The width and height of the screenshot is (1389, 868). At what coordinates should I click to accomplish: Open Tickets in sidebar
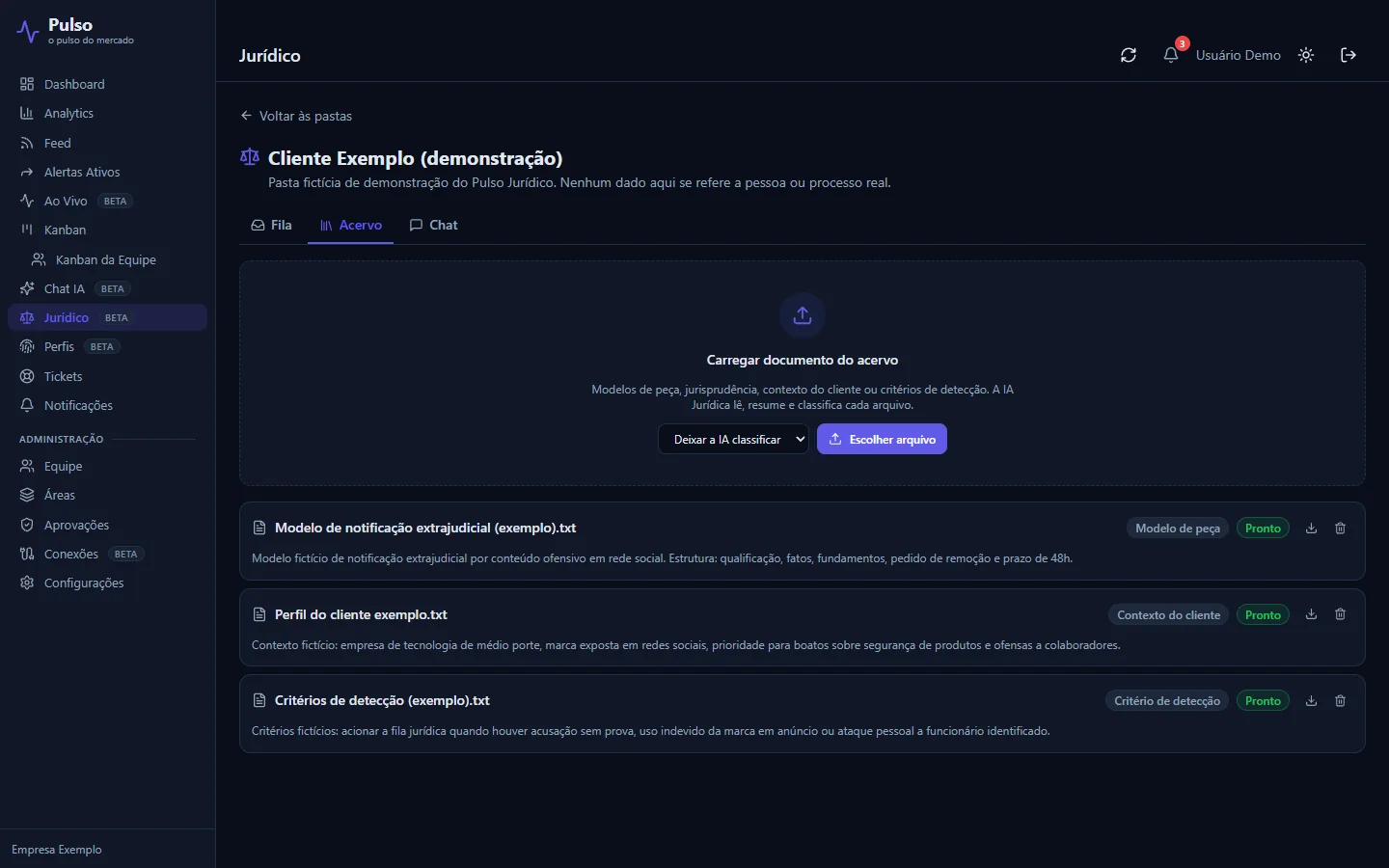pos(107,376)
